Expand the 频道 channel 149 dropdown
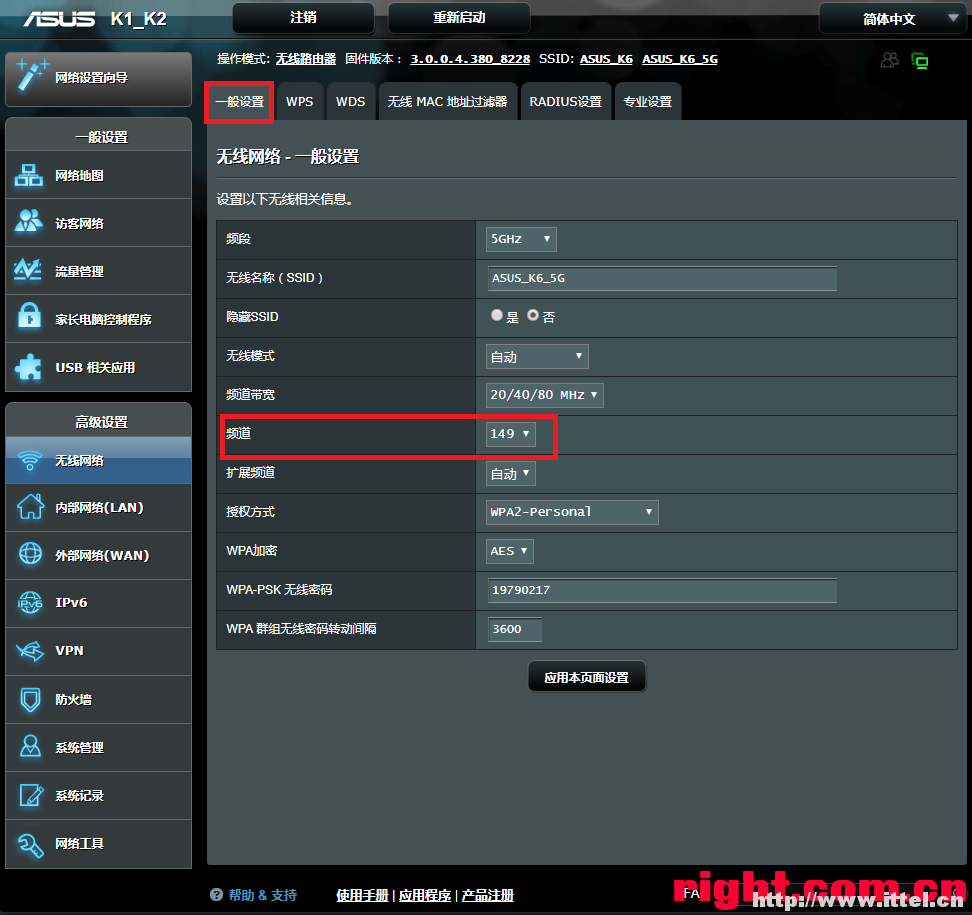This screenshot has height=915, width=972. pos(510,434)
